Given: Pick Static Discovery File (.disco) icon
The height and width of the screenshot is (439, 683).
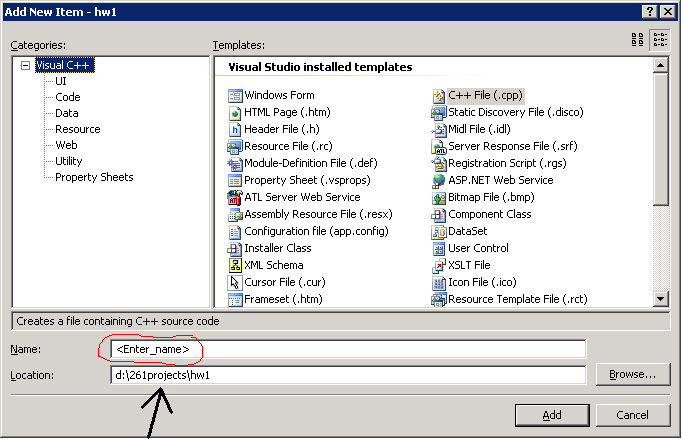Looking at the screenshot, I should 439,112.
